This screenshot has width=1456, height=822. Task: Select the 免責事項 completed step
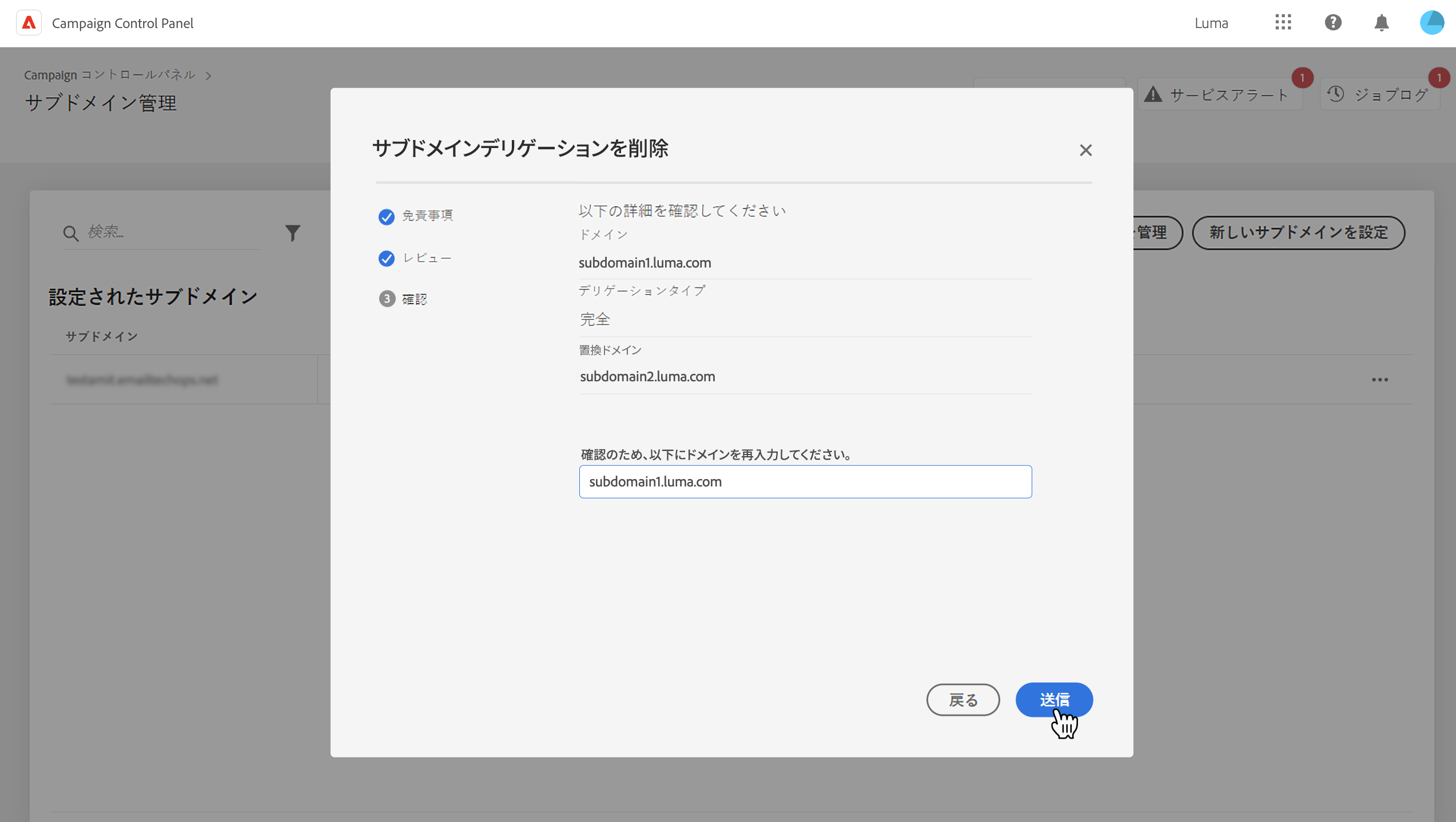coord(416,216)
